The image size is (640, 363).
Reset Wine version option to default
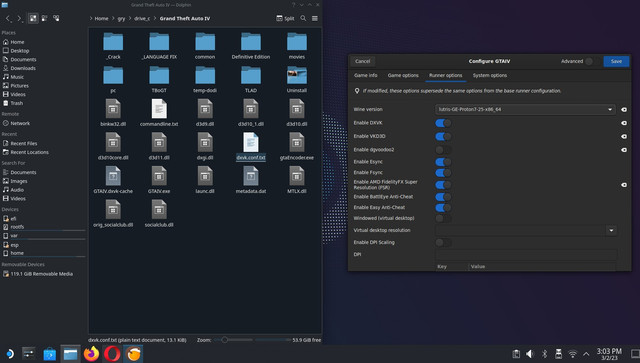(x=624, y=109)
